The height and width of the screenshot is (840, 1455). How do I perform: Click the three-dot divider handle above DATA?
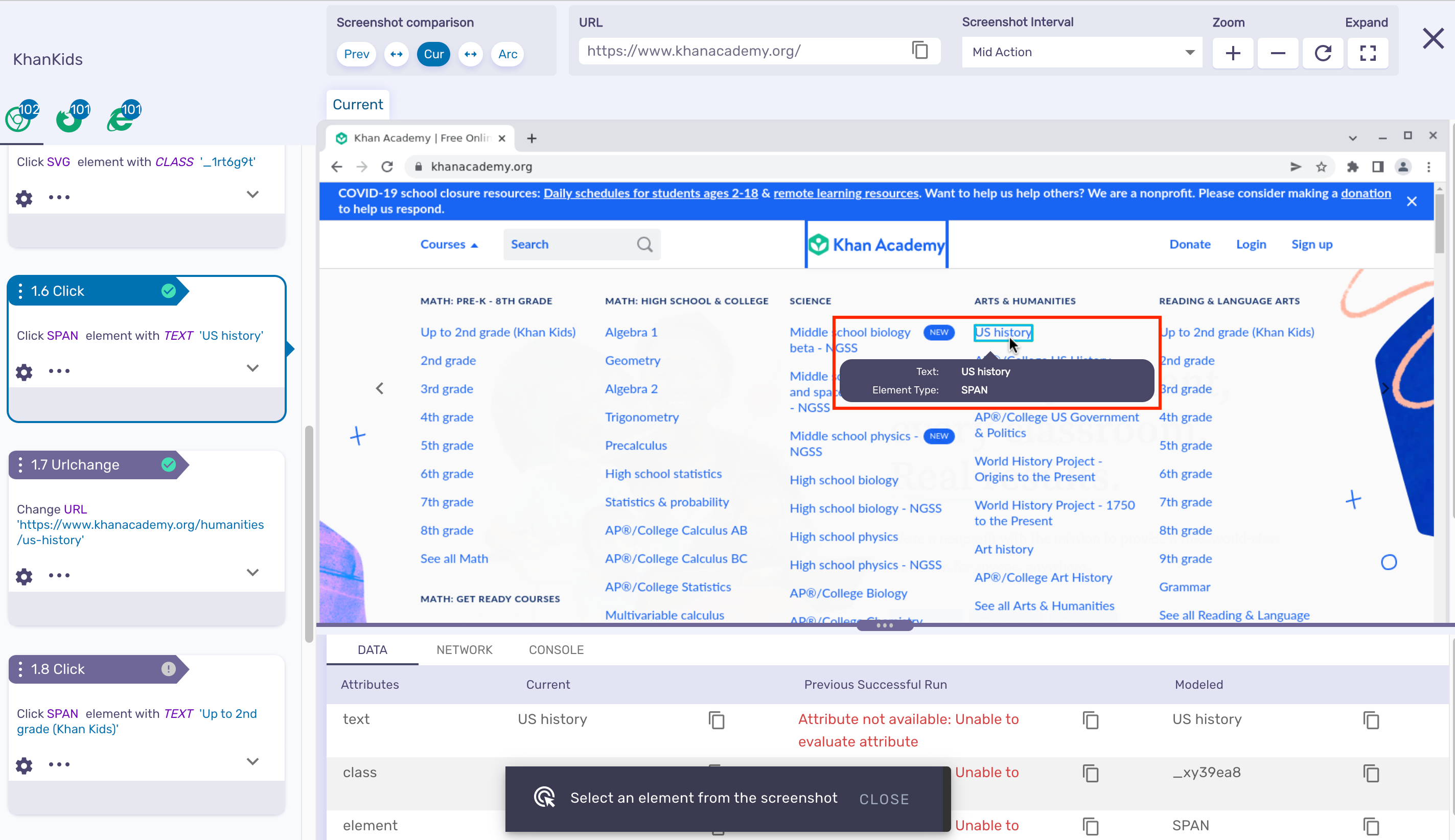pos(885,625)
